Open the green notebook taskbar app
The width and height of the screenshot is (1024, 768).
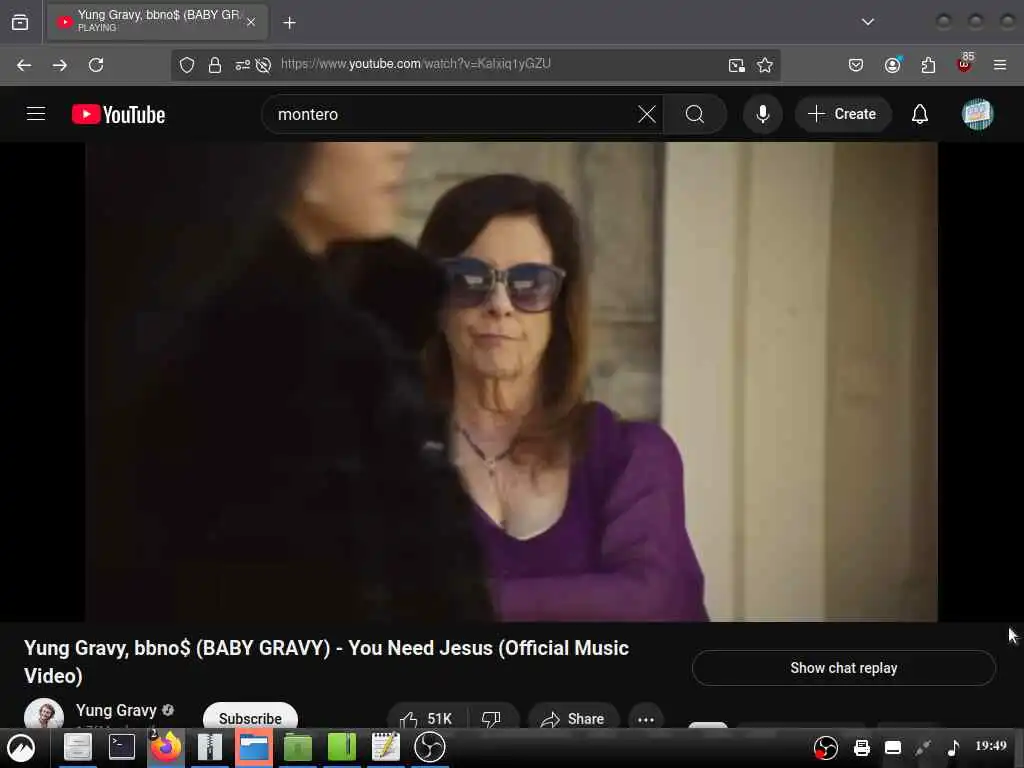342,747
